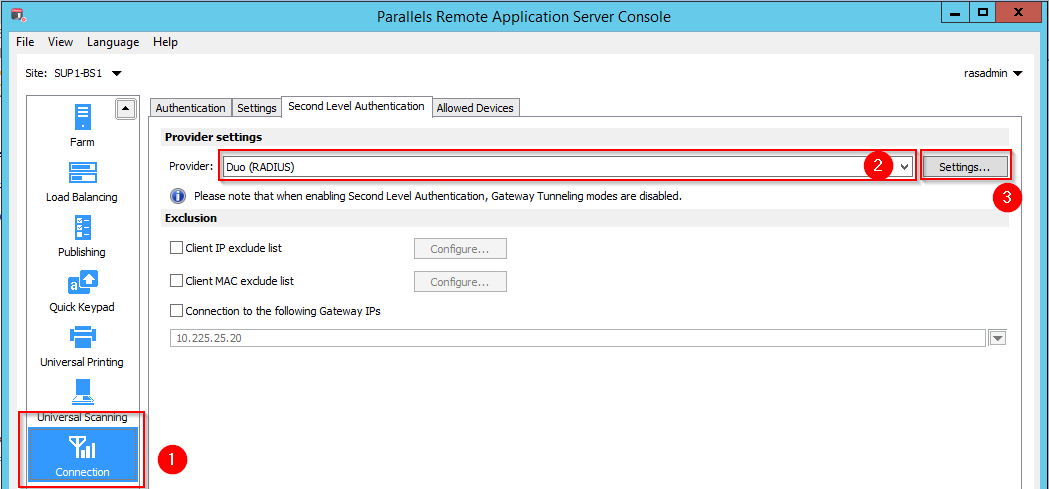Switch to the Settings tab
This screenshot has height=489, width=1049.
[257, 108]
